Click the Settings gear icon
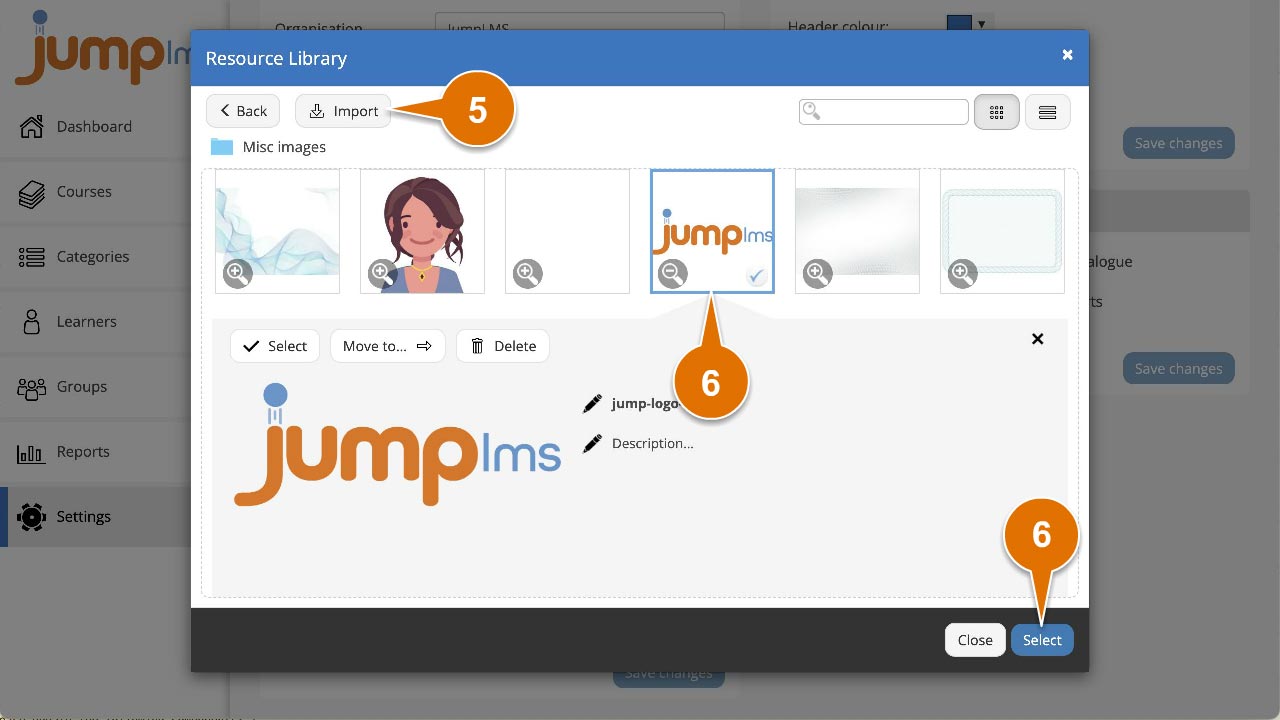This screenshot has height=720, width=1280. [x=32, y=517]
